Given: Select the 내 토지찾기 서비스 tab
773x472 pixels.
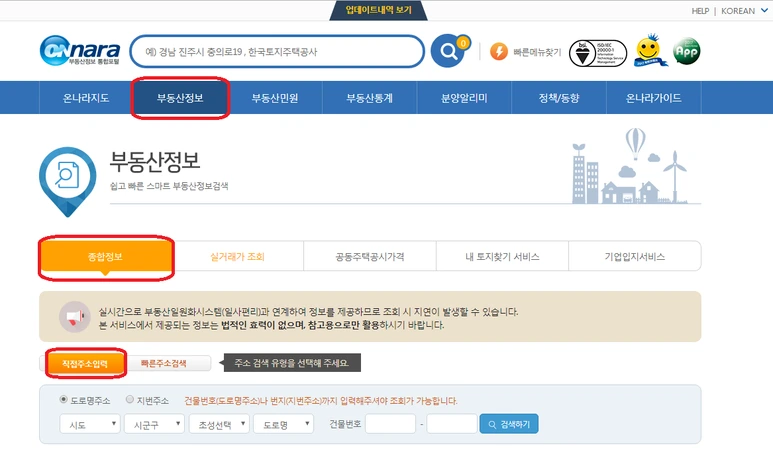Looking at the screenshot, I should point(502,256).
